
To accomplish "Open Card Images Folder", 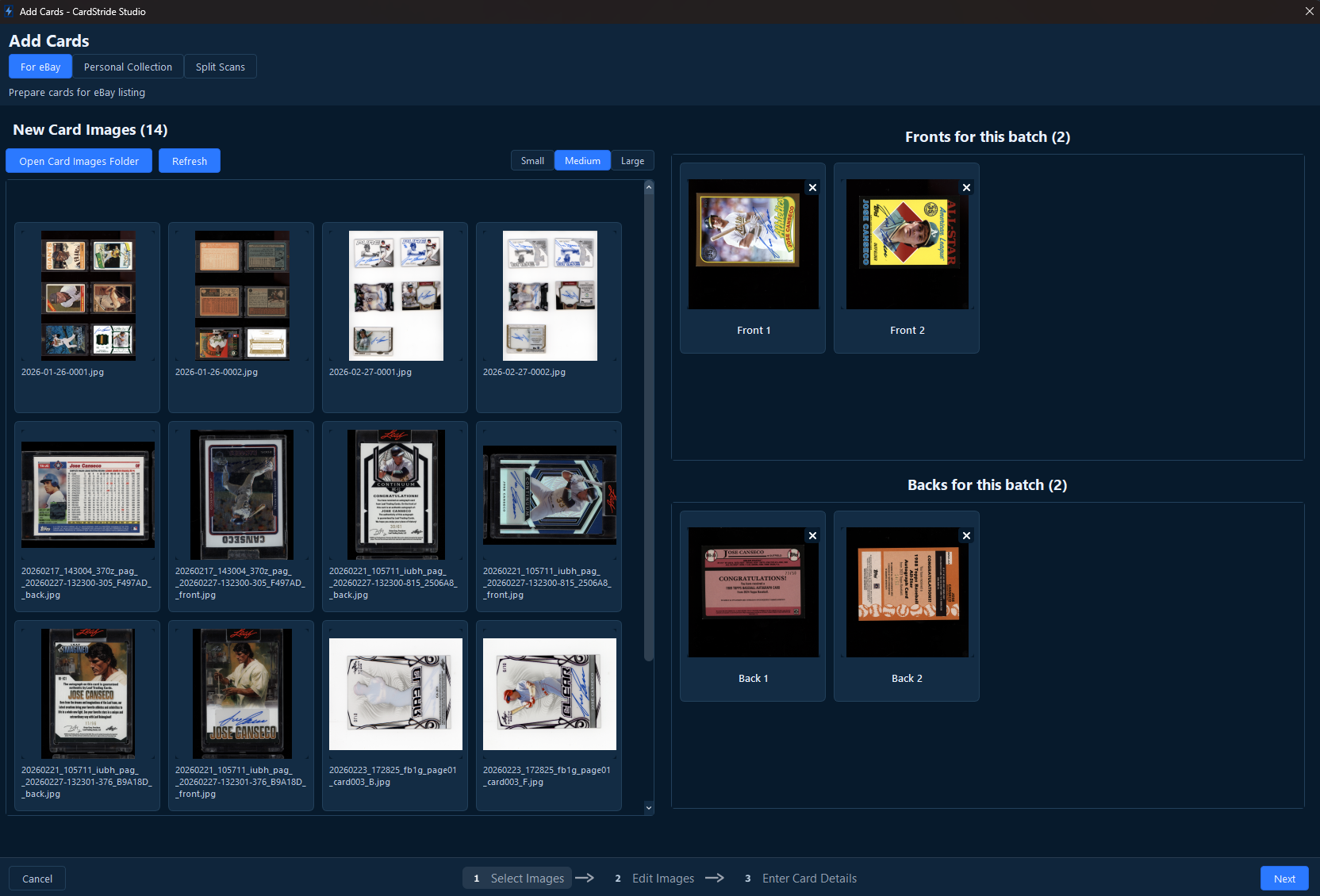I will coord(79,161).
